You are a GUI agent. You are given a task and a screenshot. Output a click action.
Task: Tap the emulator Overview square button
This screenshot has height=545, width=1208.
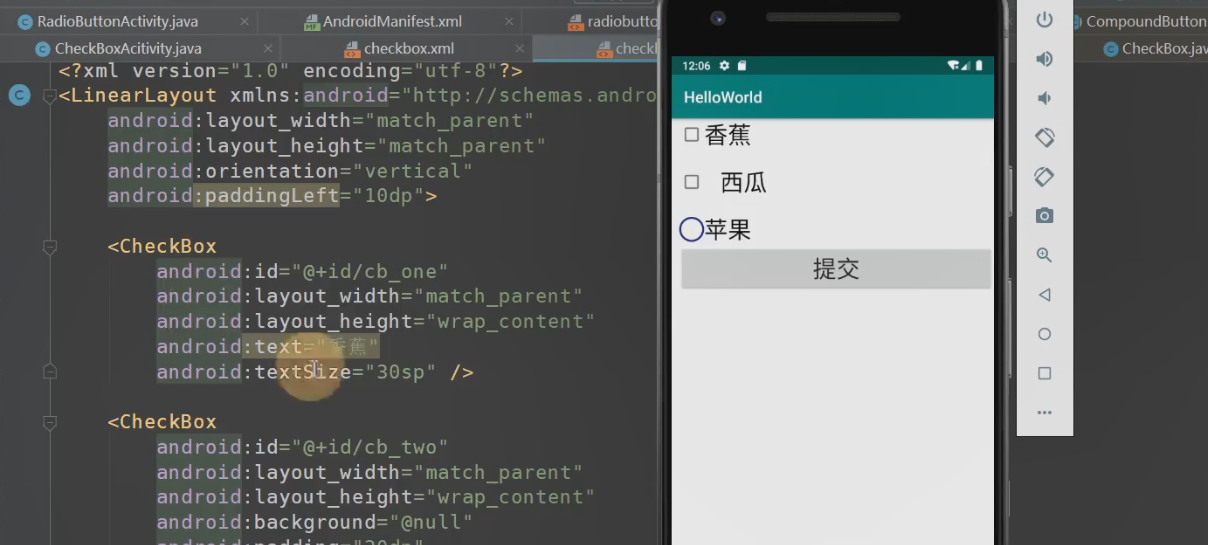1044,373
